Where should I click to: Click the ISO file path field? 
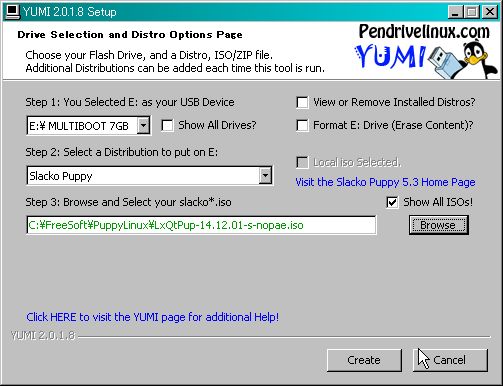click(x=201, y=225)
